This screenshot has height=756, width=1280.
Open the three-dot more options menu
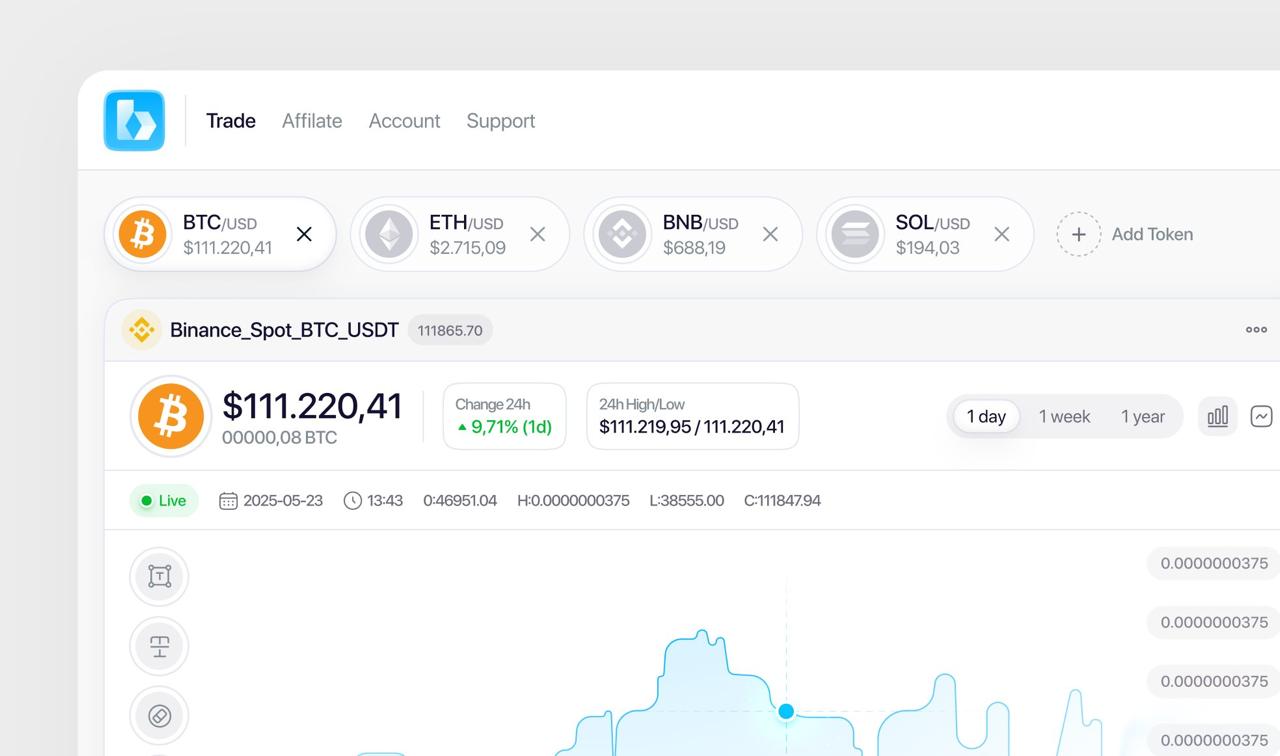click(x=1256, y=330)
